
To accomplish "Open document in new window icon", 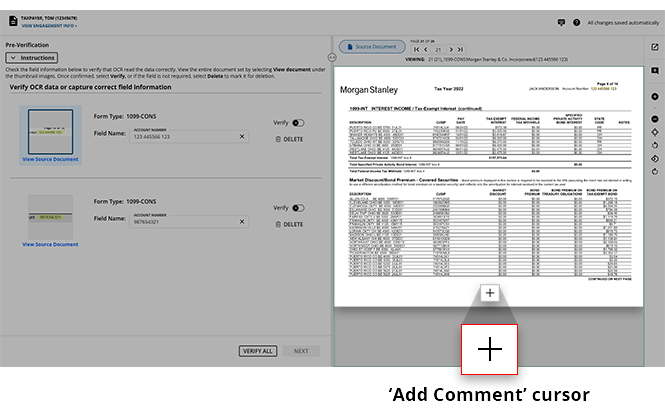I will pyautogui.click(x=654, y=47).
